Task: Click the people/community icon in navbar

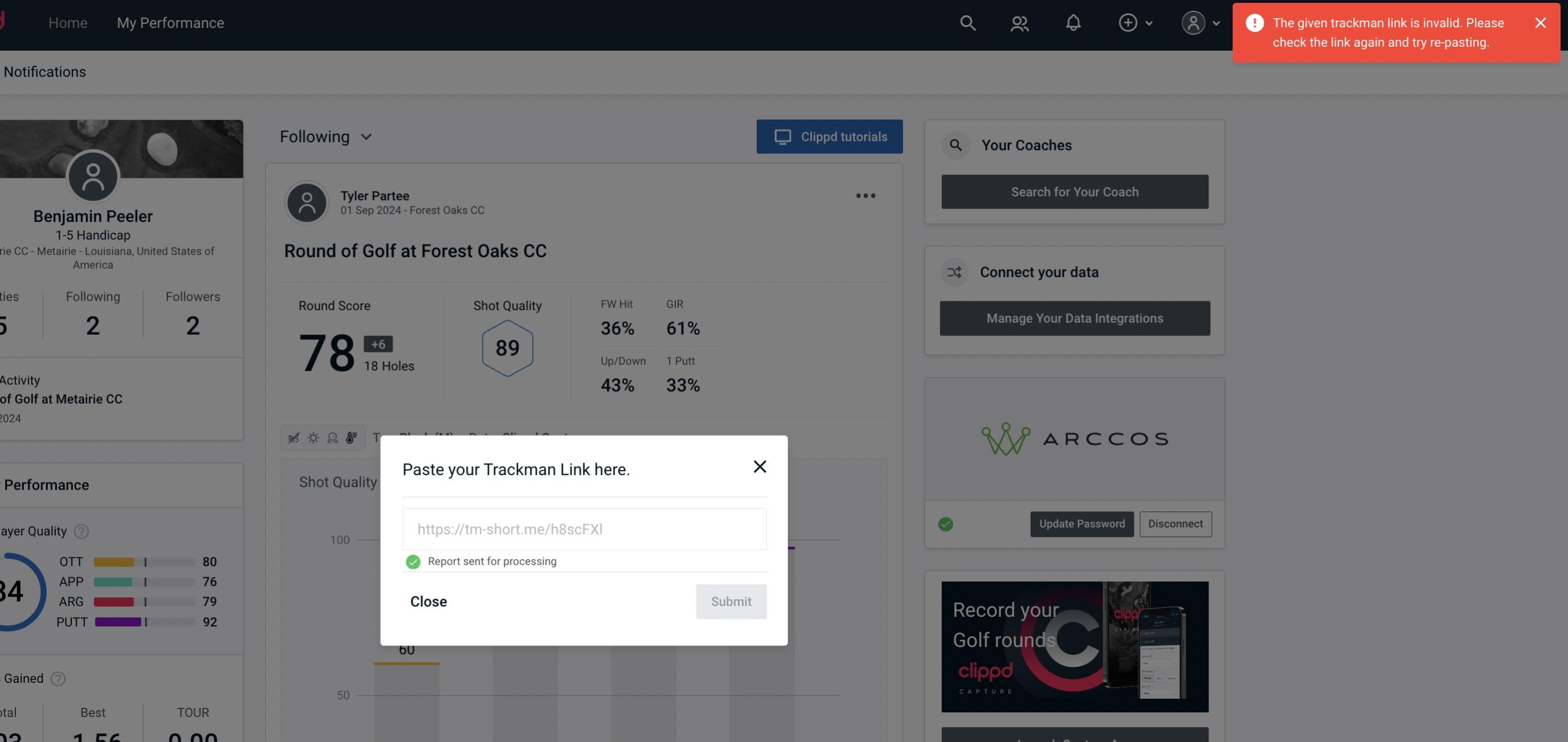Action: 1019,22
